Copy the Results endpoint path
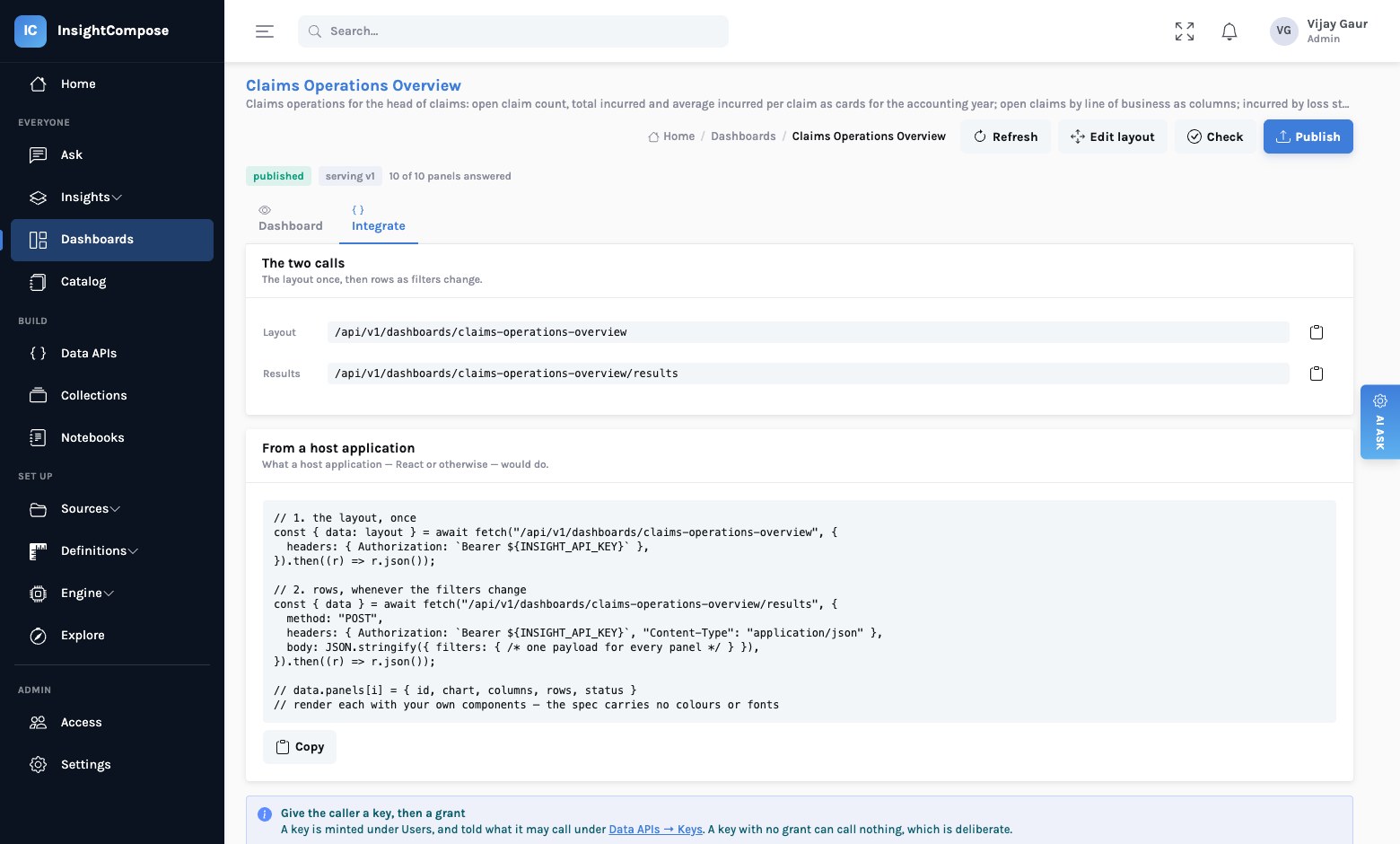Viewport: 1400px width, 844px height. point(1317,374)
